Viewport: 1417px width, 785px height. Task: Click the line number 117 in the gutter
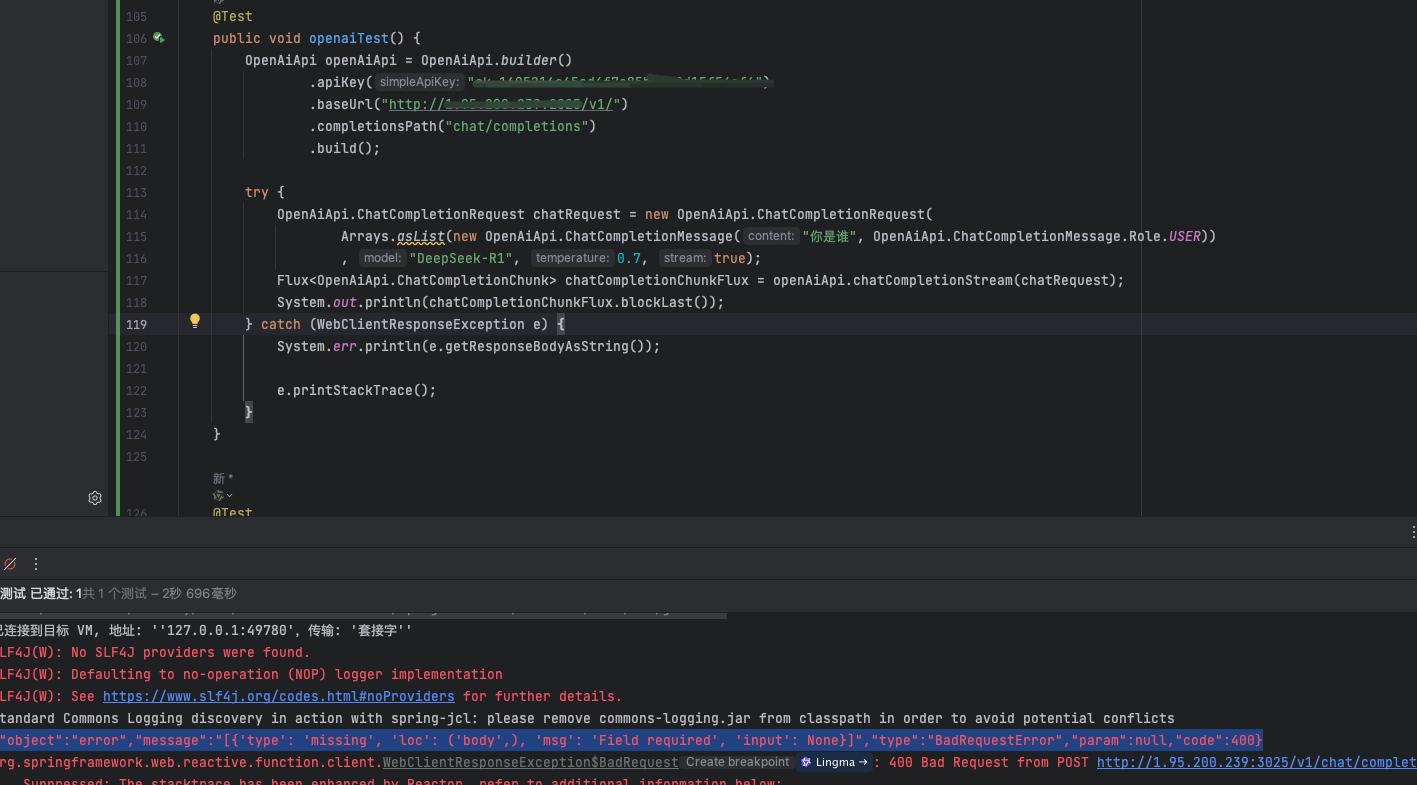point(135,280)
